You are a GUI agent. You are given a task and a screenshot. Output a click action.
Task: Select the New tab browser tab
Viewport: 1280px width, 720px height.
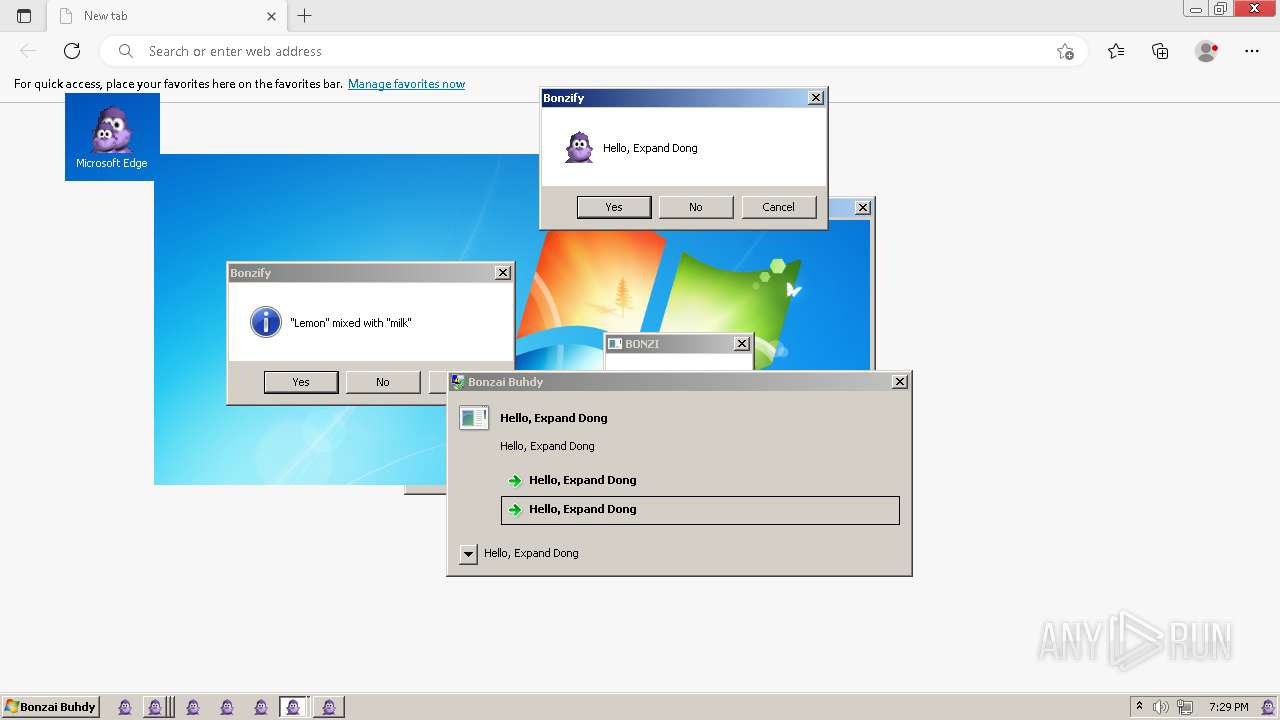(x=168, y=16)
